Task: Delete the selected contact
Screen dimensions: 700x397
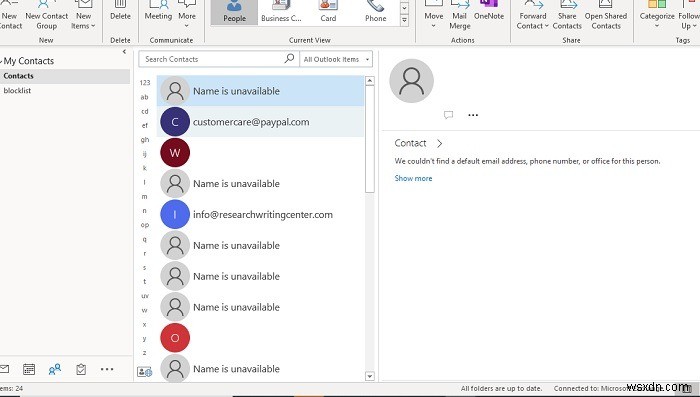Action: coord(120,12)
